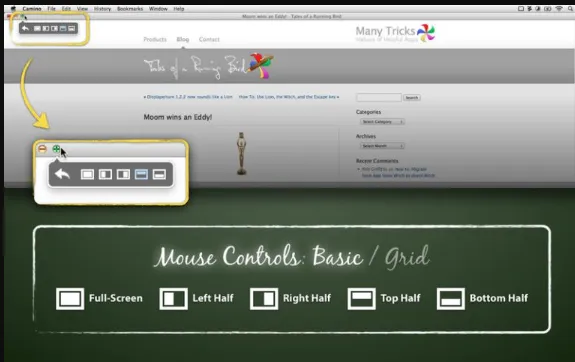Open the Moom wins an Eddy! post title
The image size is (575, 362).
click(178, 117)
